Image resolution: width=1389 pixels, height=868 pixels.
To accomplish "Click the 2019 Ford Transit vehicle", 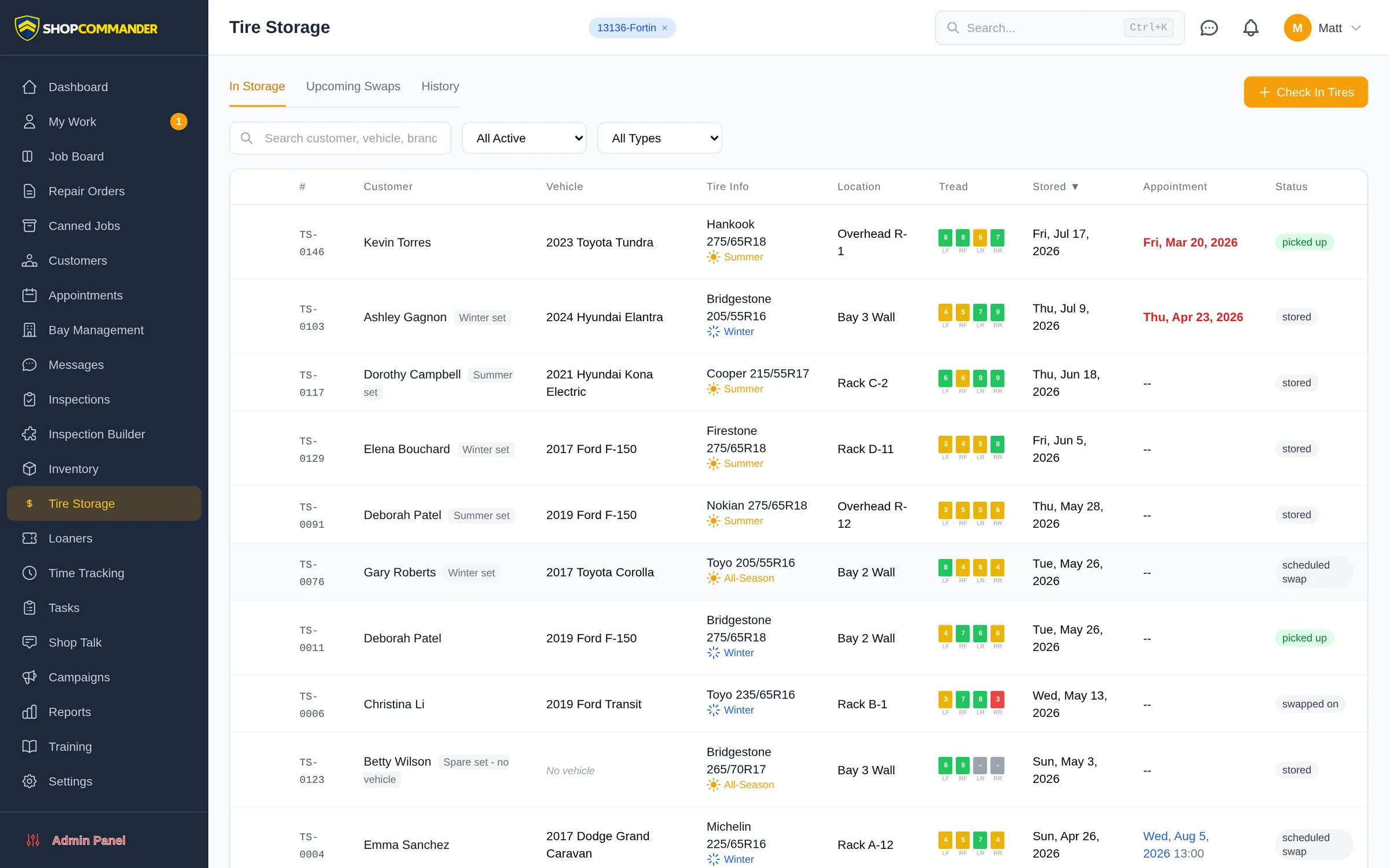I will [594, 704].
